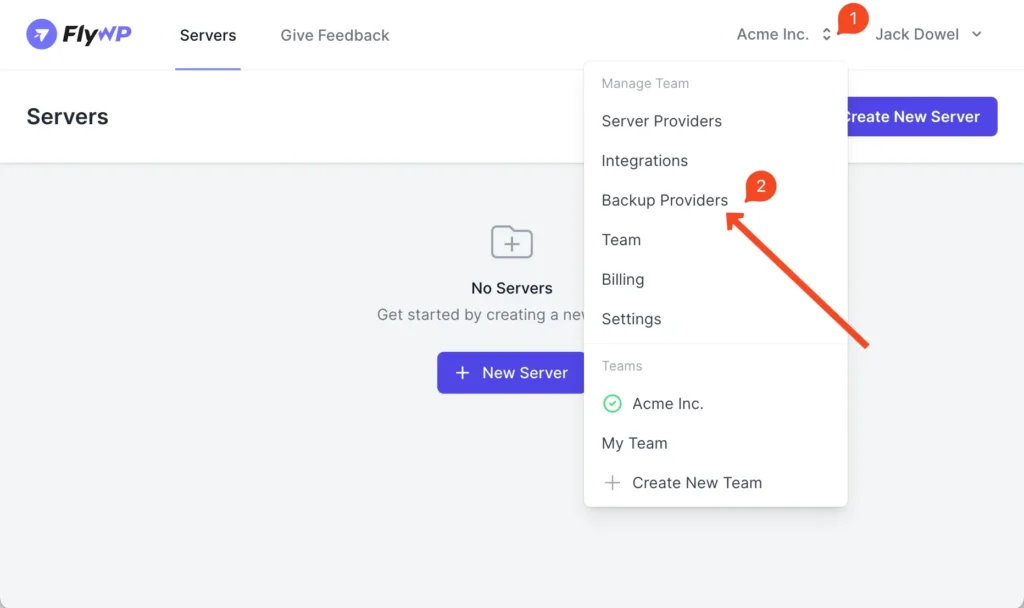The width and height of the screenshot is (1024, 608).
Task: Click the red annotation badge numbered 1
Action: pyautogui.click(x=852, y=18)
